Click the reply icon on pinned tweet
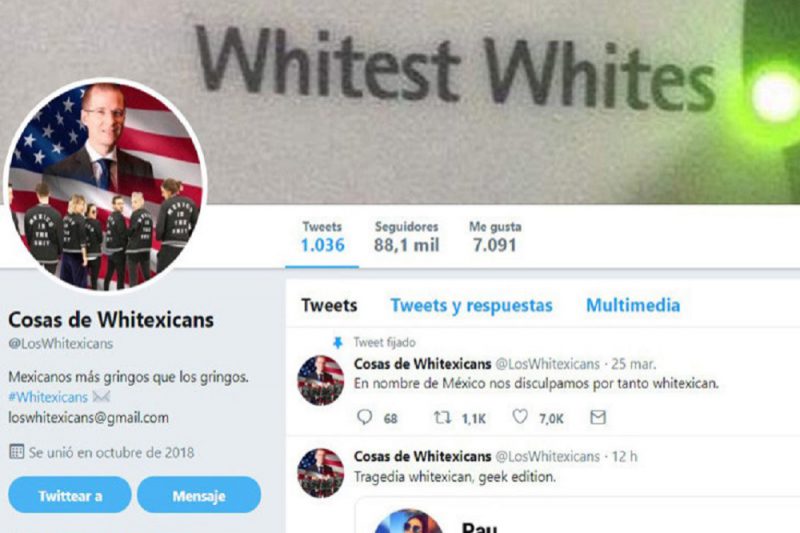 click(x=364, y=417)
